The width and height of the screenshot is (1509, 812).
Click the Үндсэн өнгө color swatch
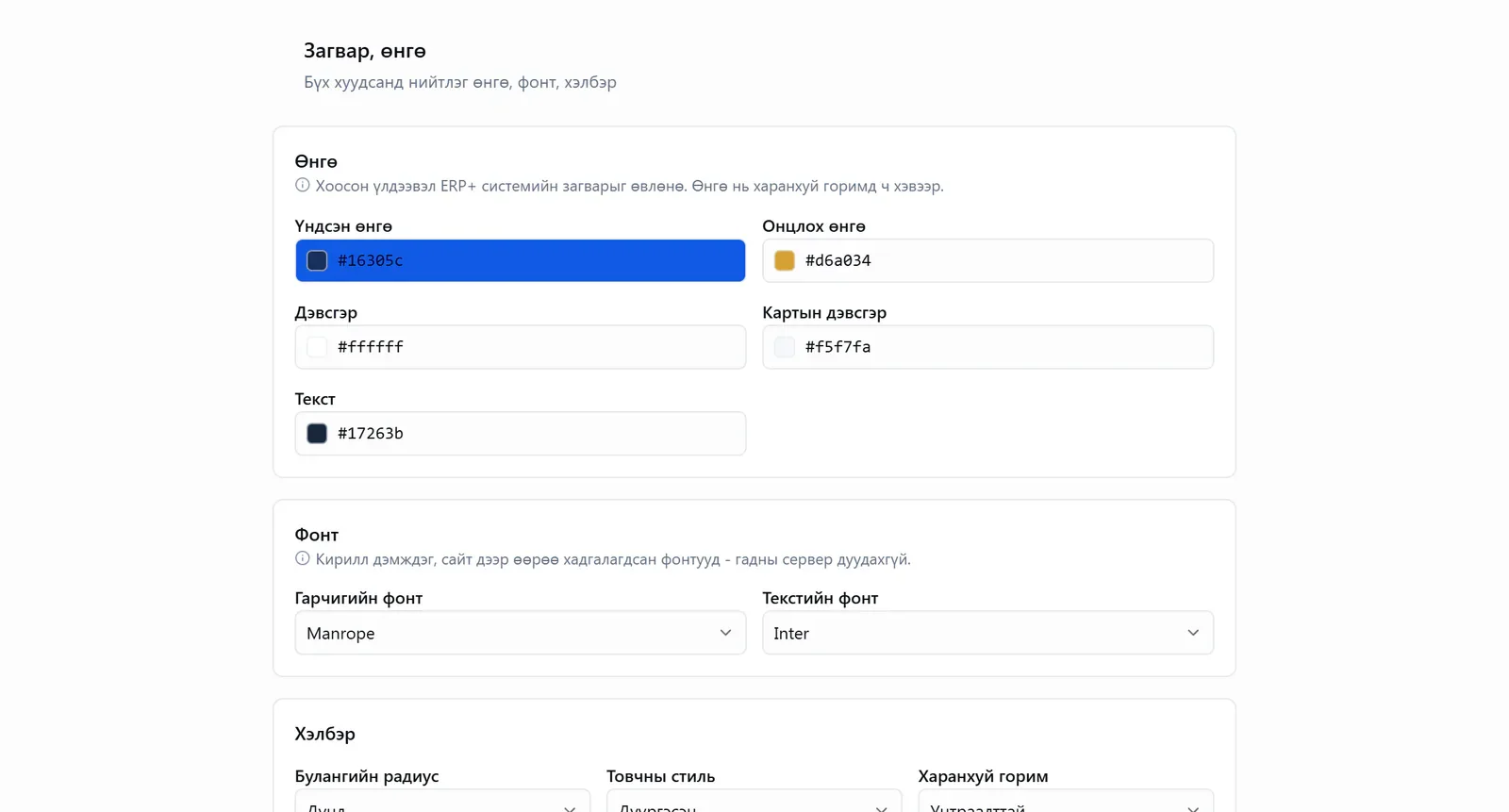317,260
